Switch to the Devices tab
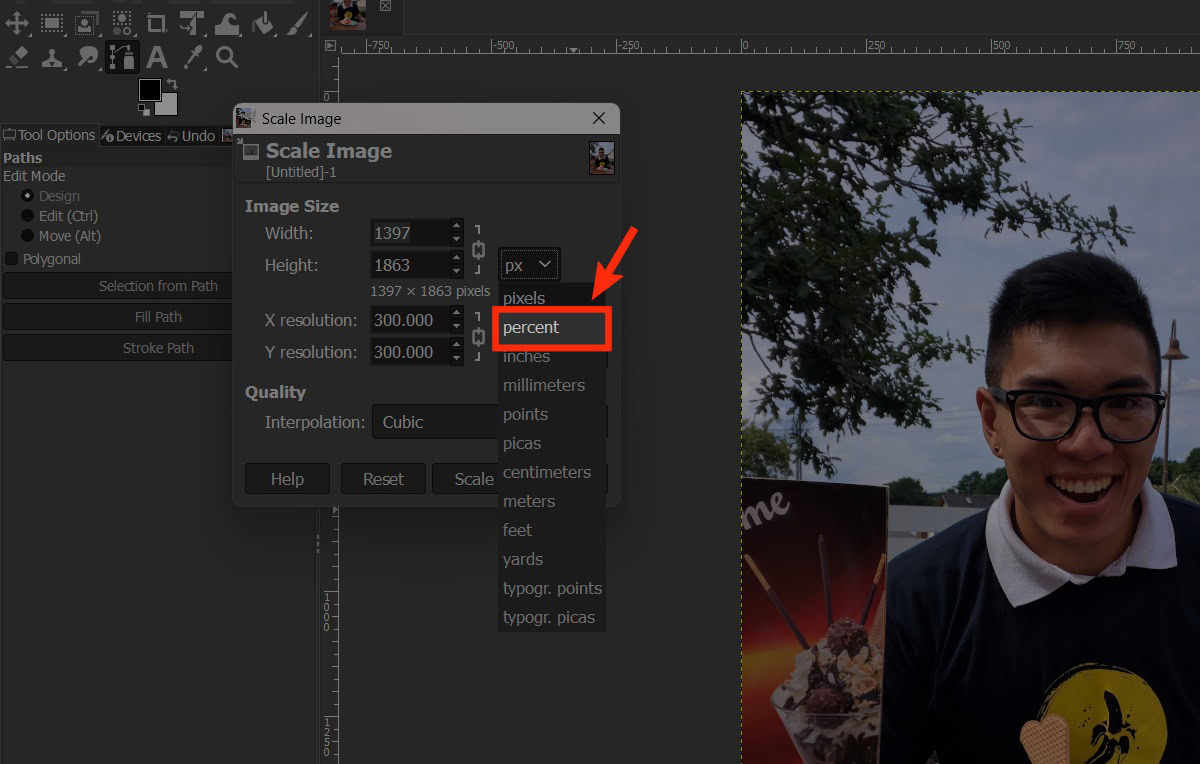Image resolution: width=1200 pixels, height=764 pixels. (x=131, y=135)
